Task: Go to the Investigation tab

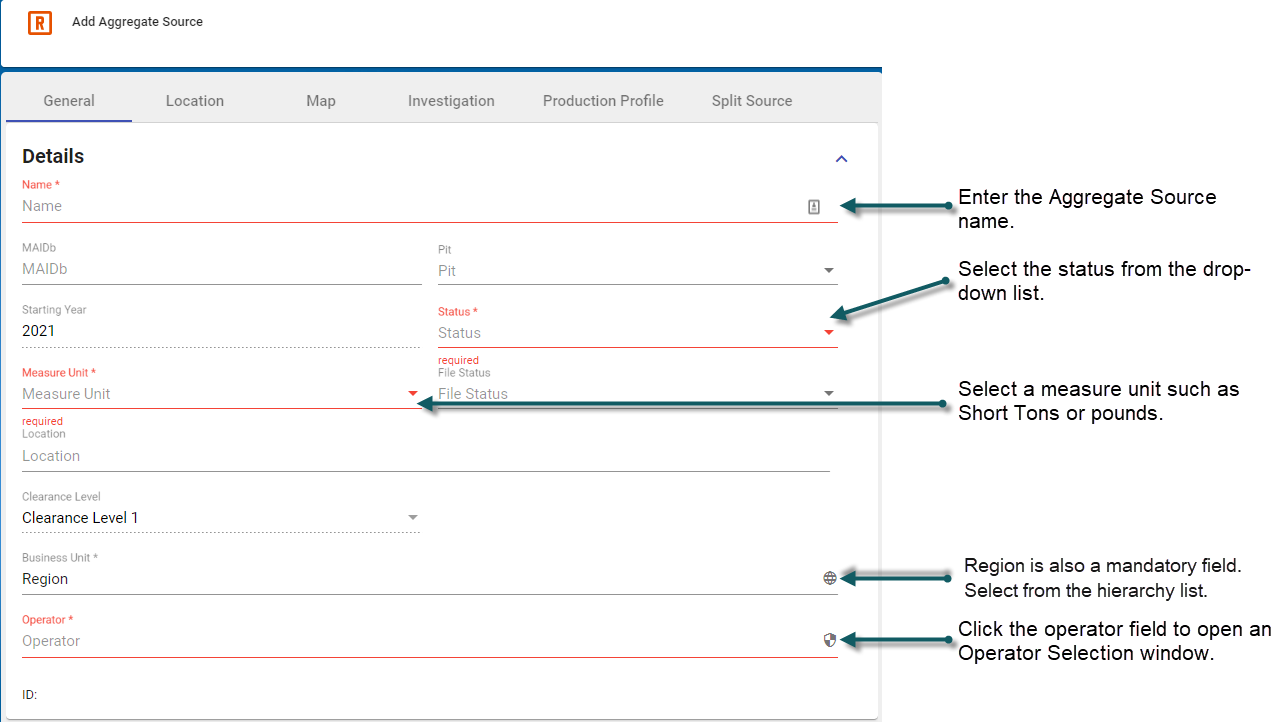Action: pyautogui.click(x=451, y=101)
